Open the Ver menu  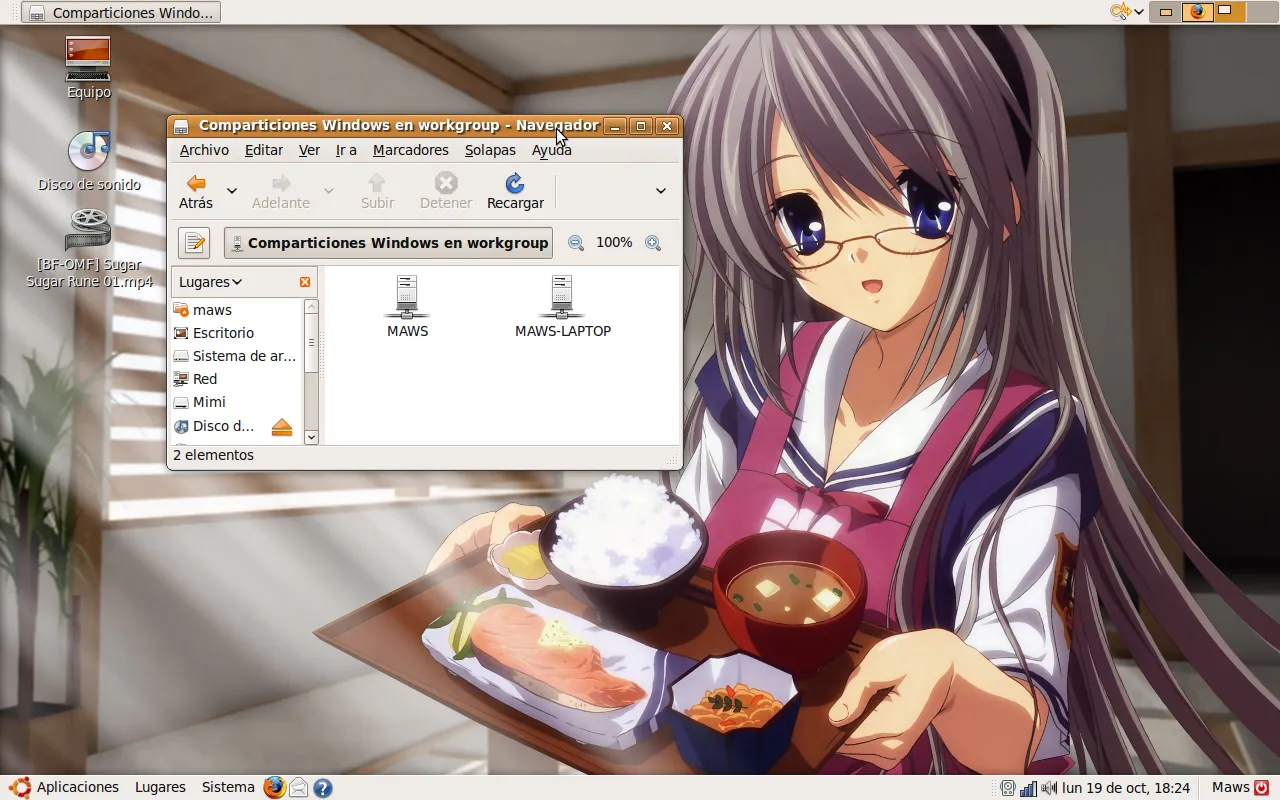click(309, 150)
